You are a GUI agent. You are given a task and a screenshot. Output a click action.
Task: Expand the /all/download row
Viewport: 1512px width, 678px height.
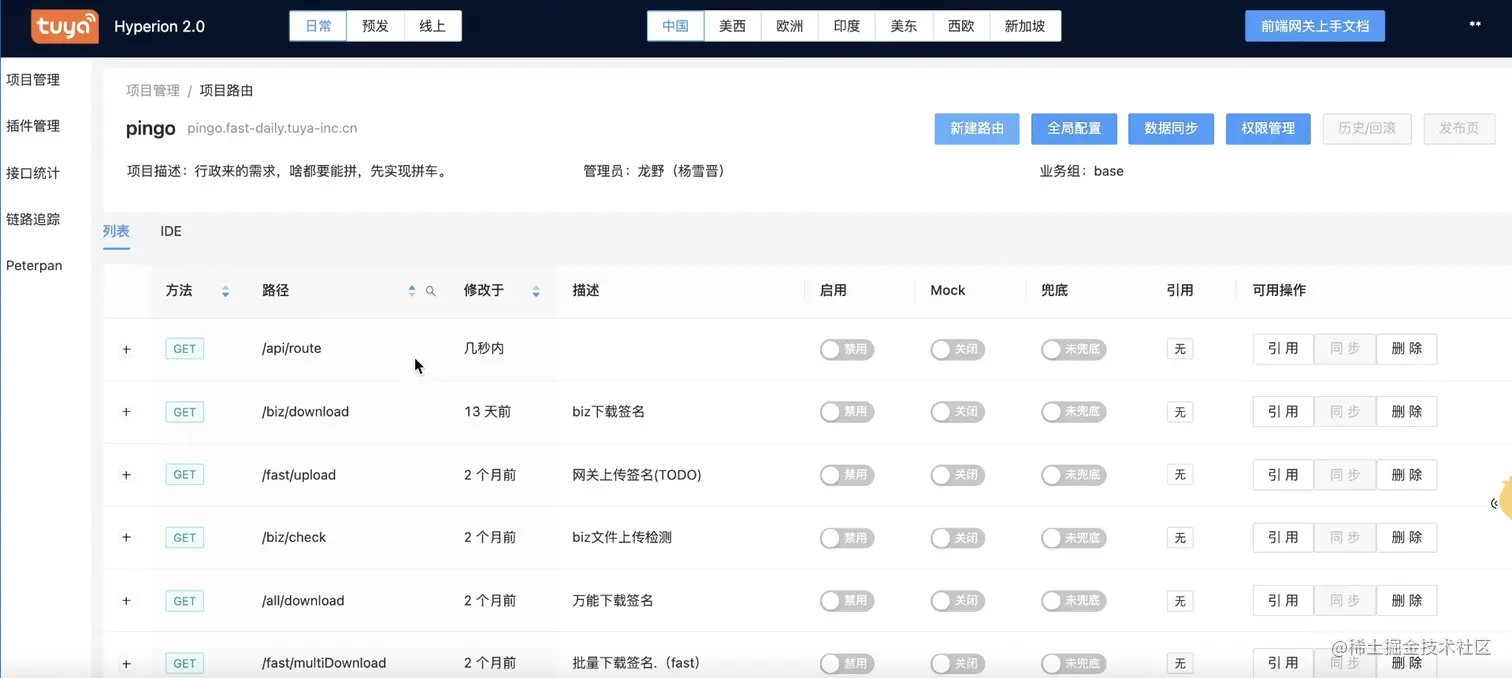(x=126, y=601)
